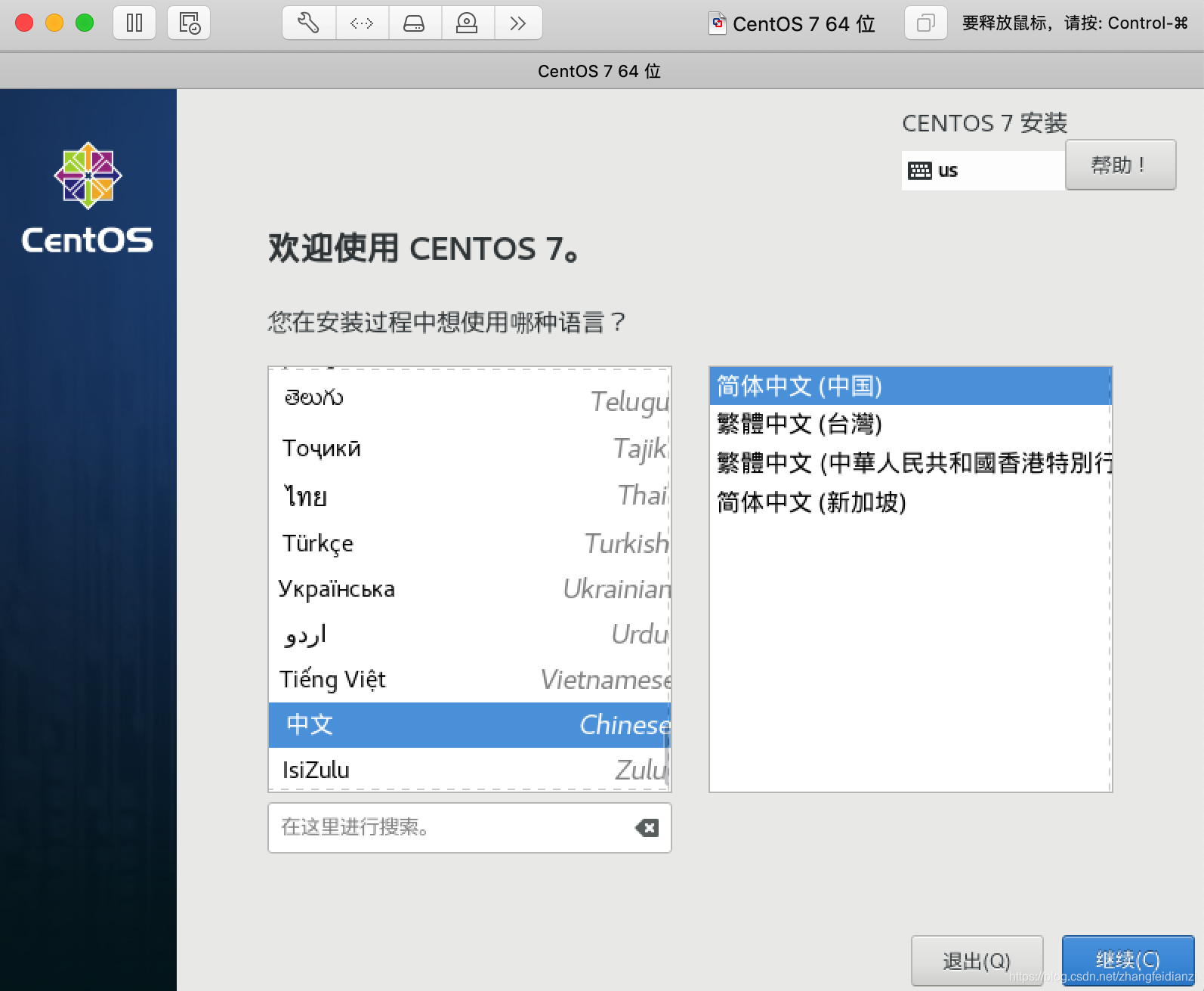This screenshot has height=991, width=1204.
Task: Click the keyboard layout icon
Action: (x=919, y=170)
